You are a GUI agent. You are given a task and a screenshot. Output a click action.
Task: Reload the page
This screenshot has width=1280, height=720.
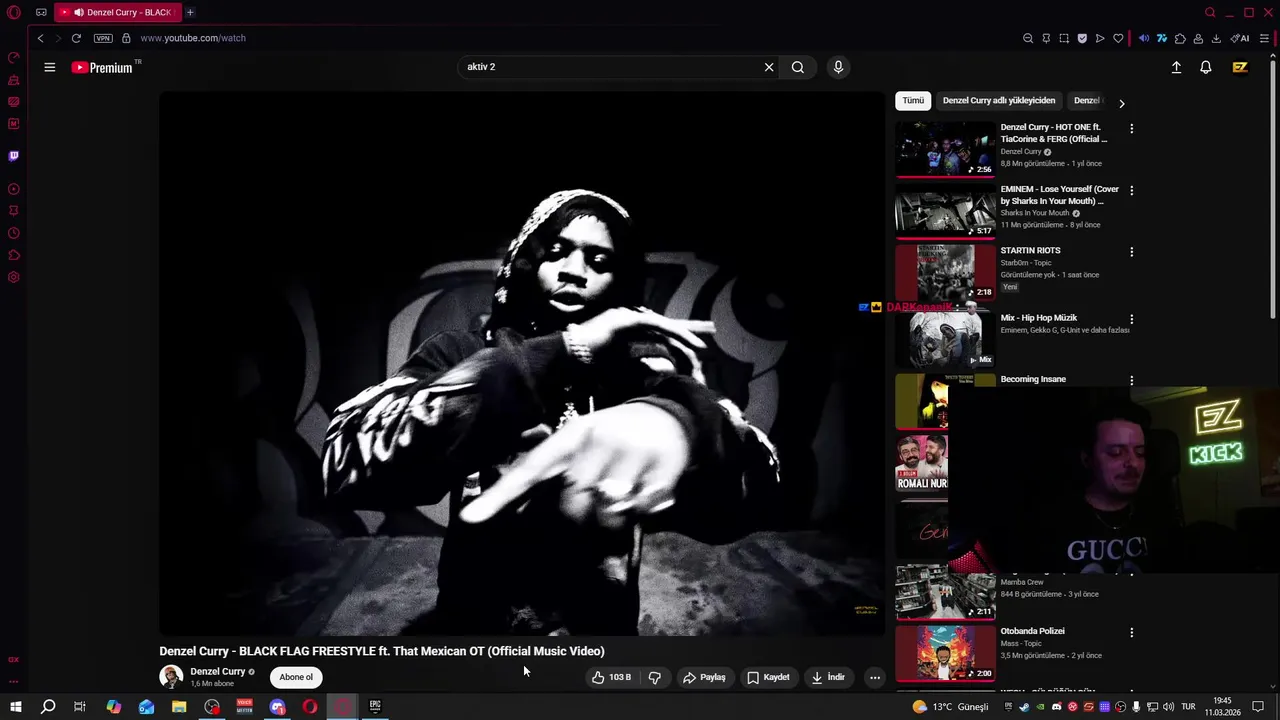click(75, 38)
